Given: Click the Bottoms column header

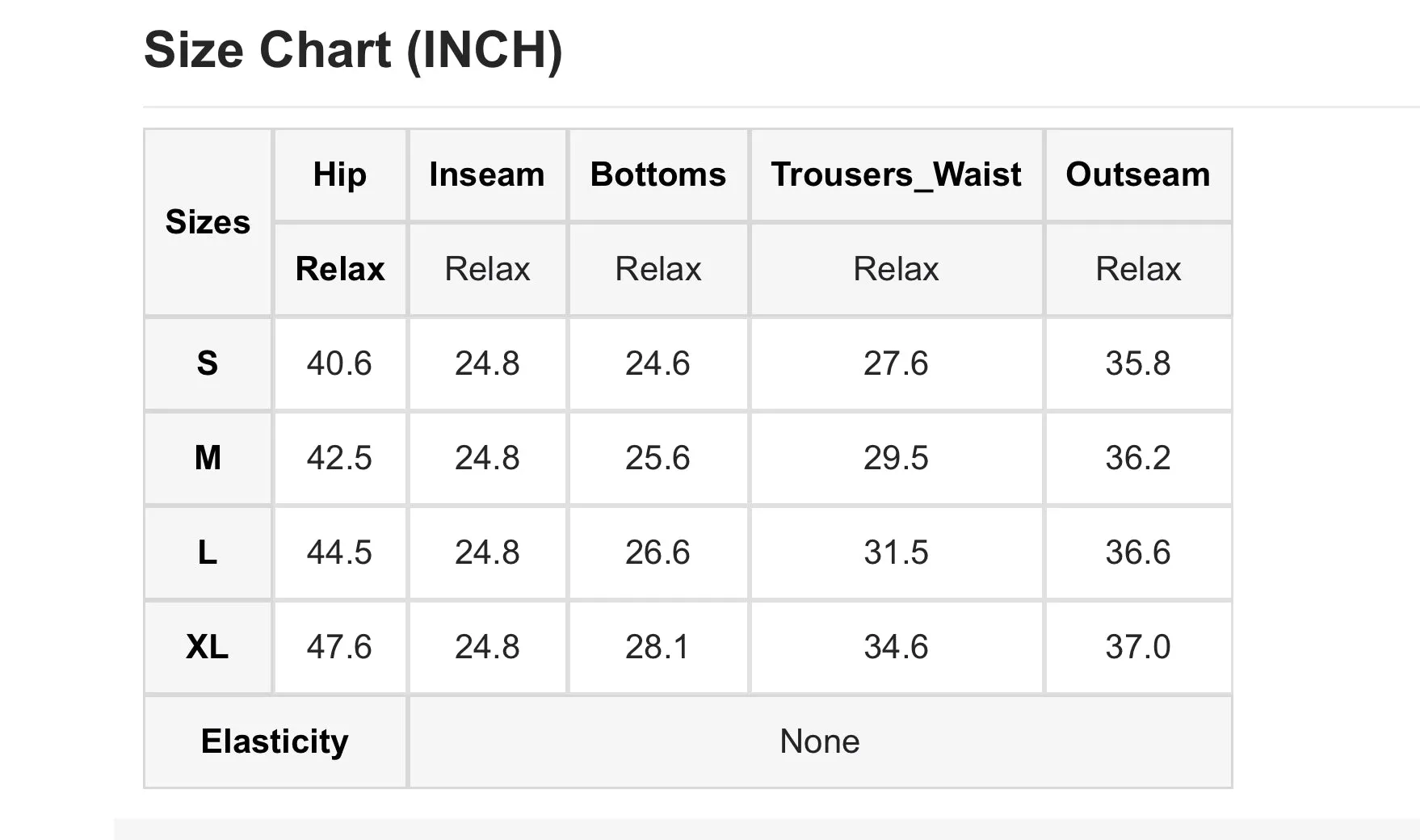Looking at the screenshot, I should tap(658, 174).
